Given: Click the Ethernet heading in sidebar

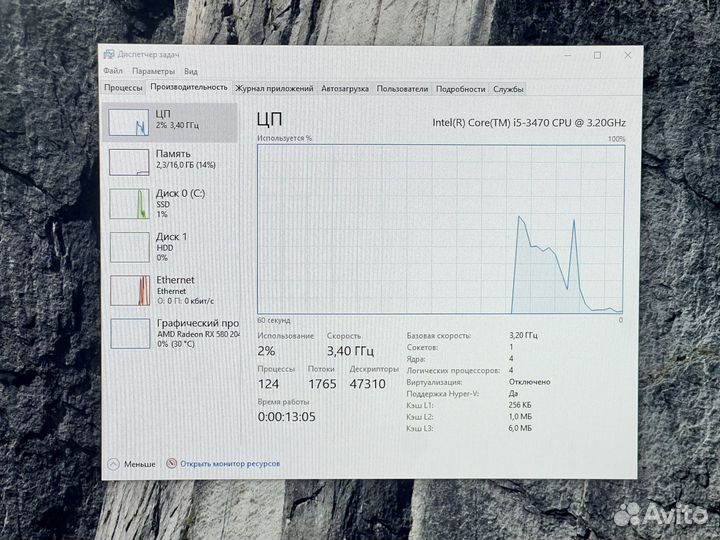Looking at the screenshot, I should tap(175, 280).
